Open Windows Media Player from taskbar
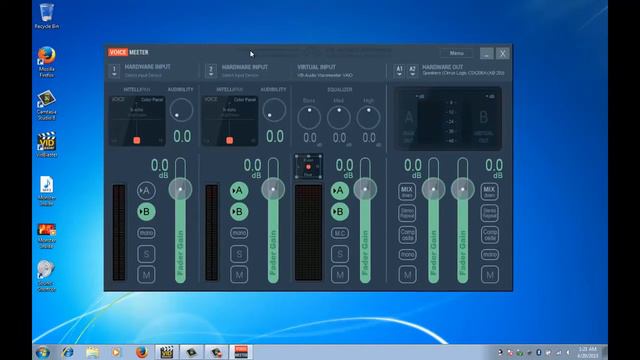Image resolution: width=640 pixels, height=360 pixels. (x=117, y=352)
